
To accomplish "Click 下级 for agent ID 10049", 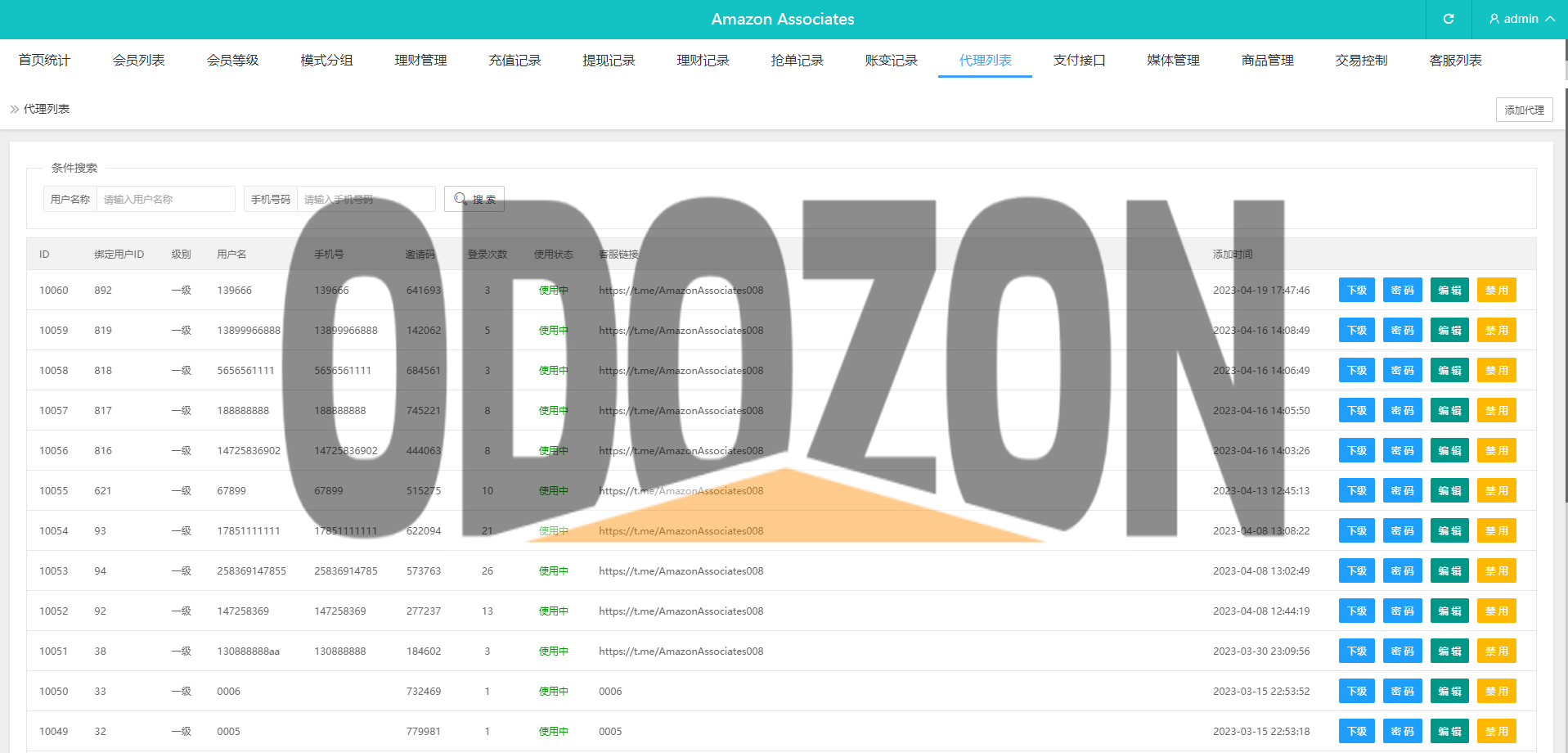I will pyautogui.click(x=1357, y=732).
